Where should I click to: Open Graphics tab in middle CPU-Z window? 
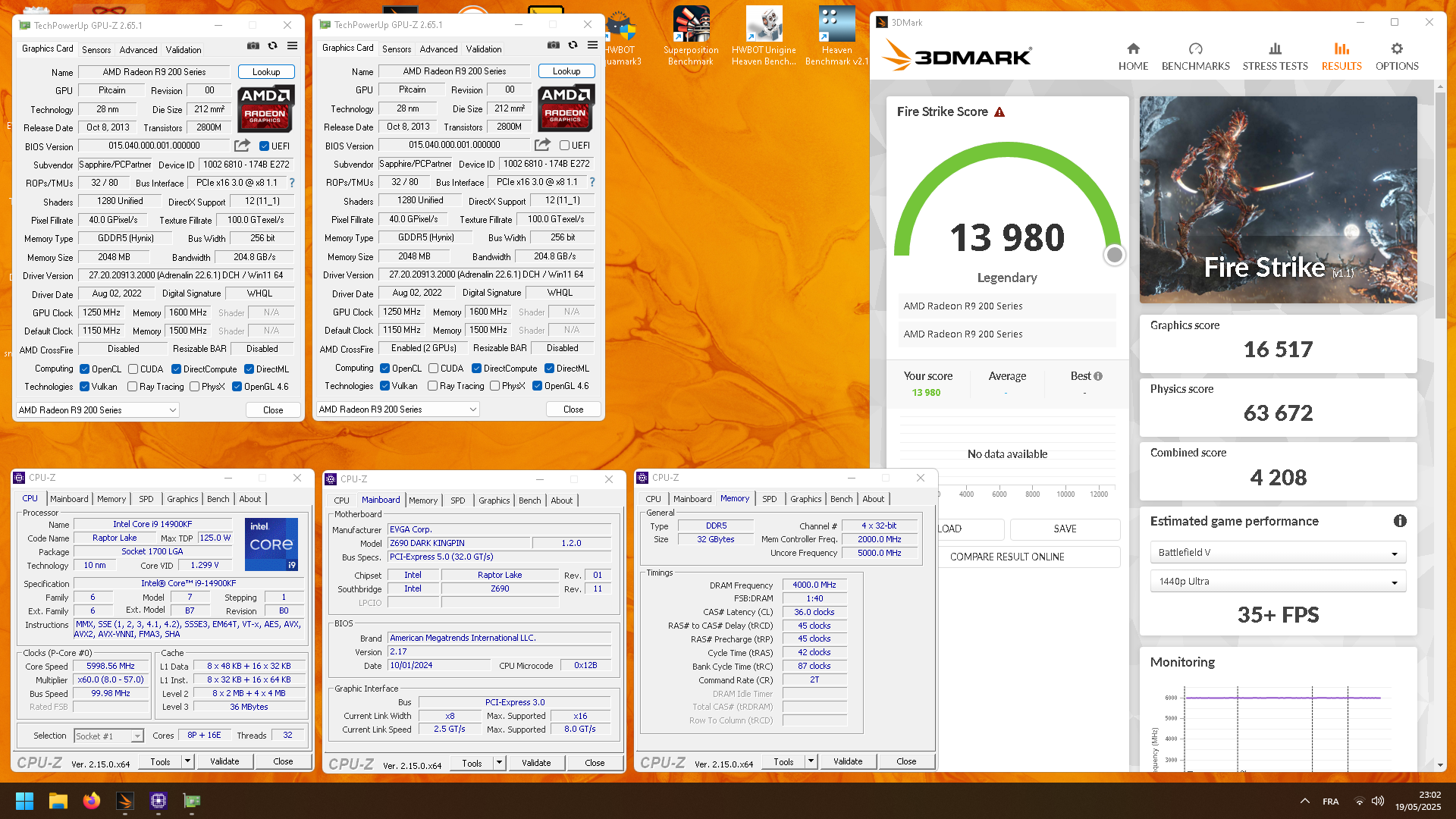pyautogui.click(x=494, y=500)
